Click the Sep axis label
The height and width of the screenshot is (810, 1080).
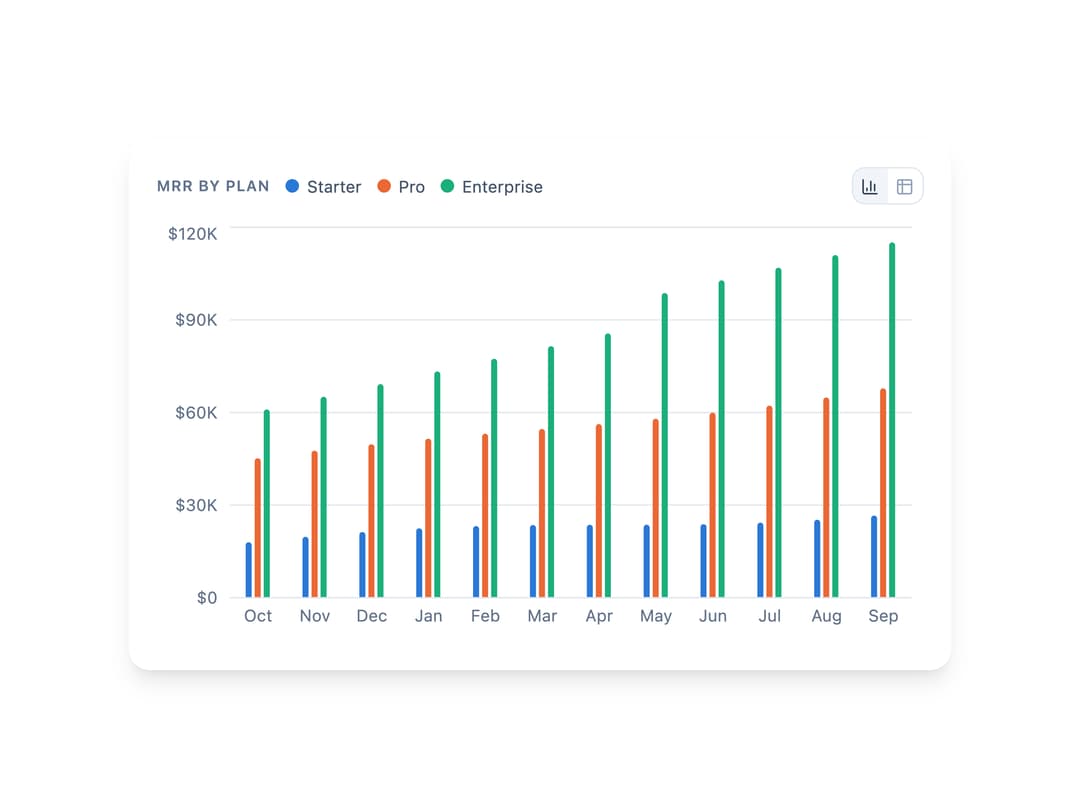(883, 616)
